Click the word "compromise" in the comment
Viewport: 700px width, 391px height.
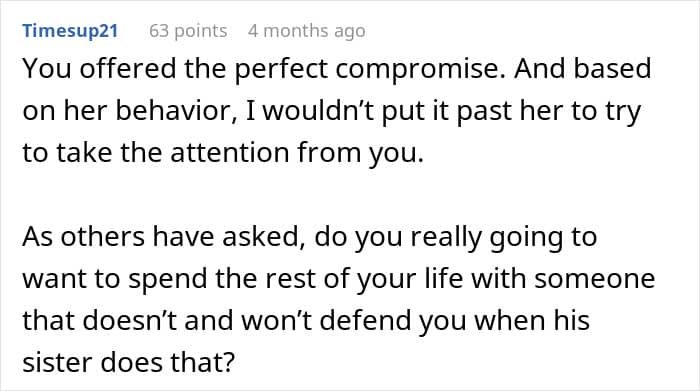(421, 69)
